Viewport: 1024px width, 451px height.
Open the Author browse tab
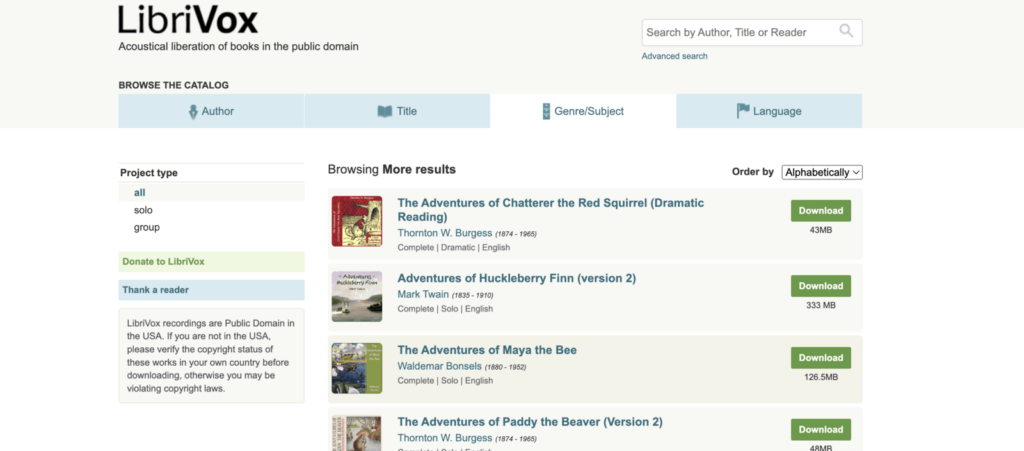211,111
